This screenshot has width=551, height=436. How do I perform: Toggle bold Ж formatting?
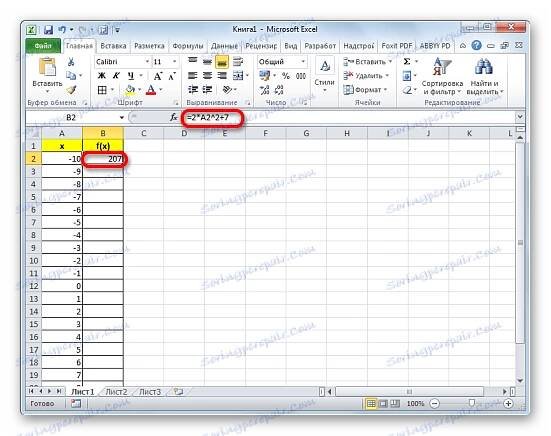pos(102,76)
